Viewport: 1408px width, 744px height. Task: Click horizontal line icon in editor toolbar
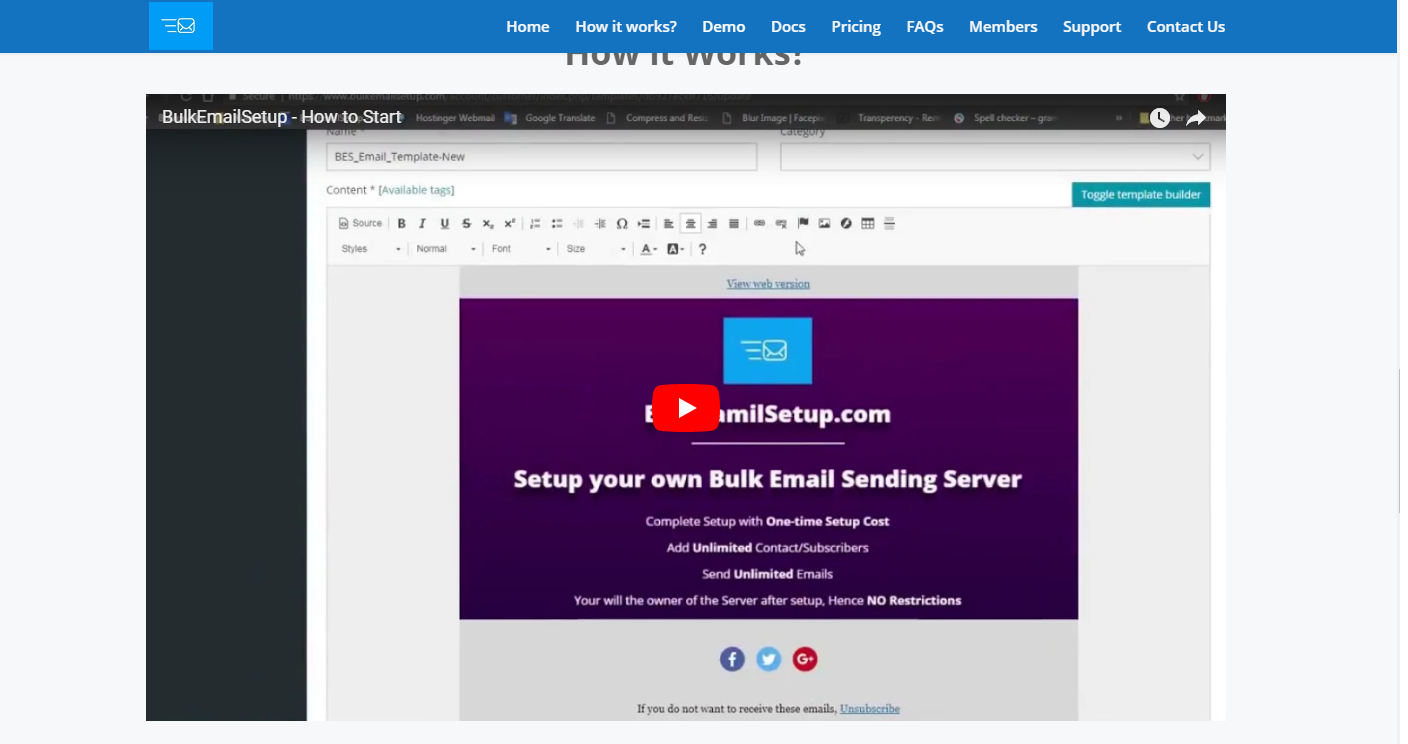tap(890, 224)
